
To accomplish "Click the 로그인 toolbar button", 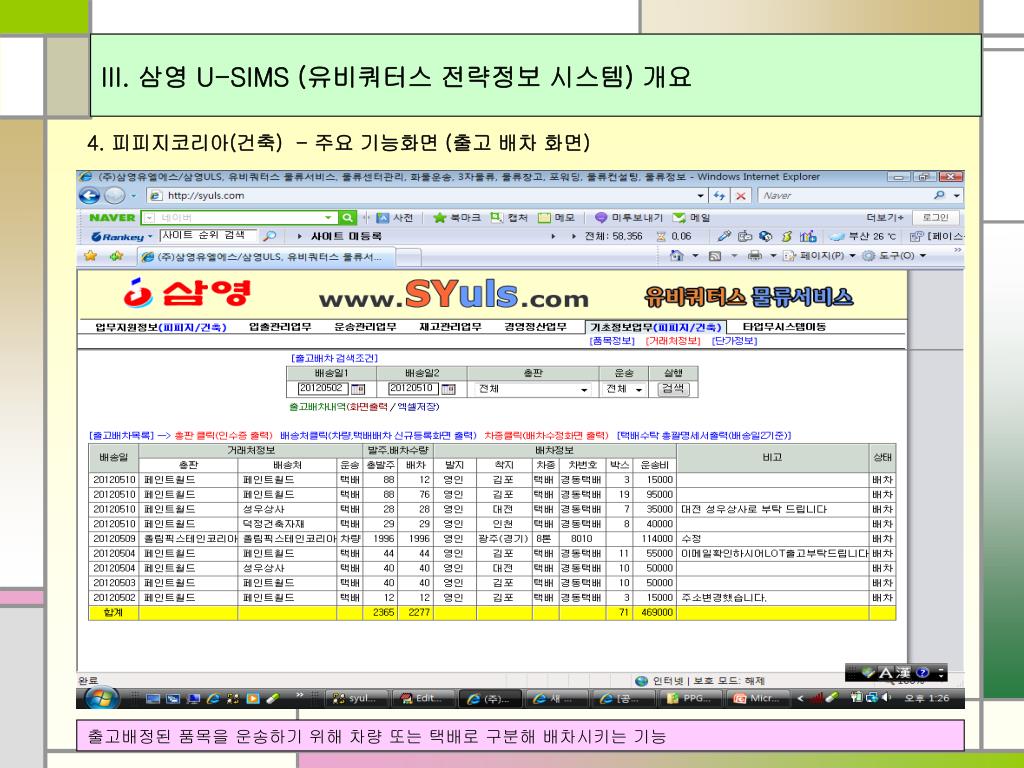I will (935, 217).
